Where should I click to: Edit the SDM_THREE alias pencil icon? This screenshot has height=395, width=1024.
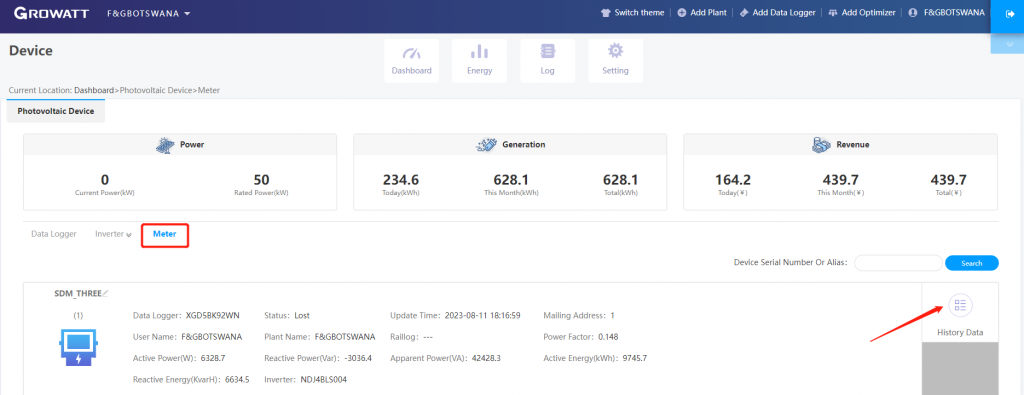(105, 294)
